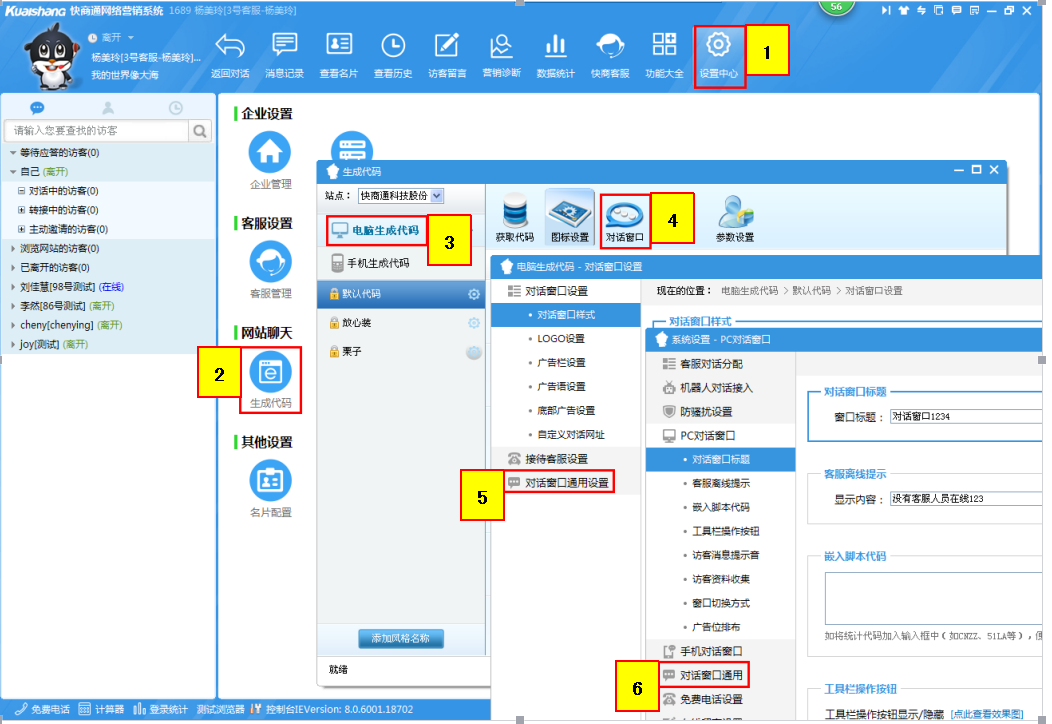The height and width of the screenshot is (724, 1052).
Task: Select 对话窗口样式 menu item
Action: pos(566,315)
